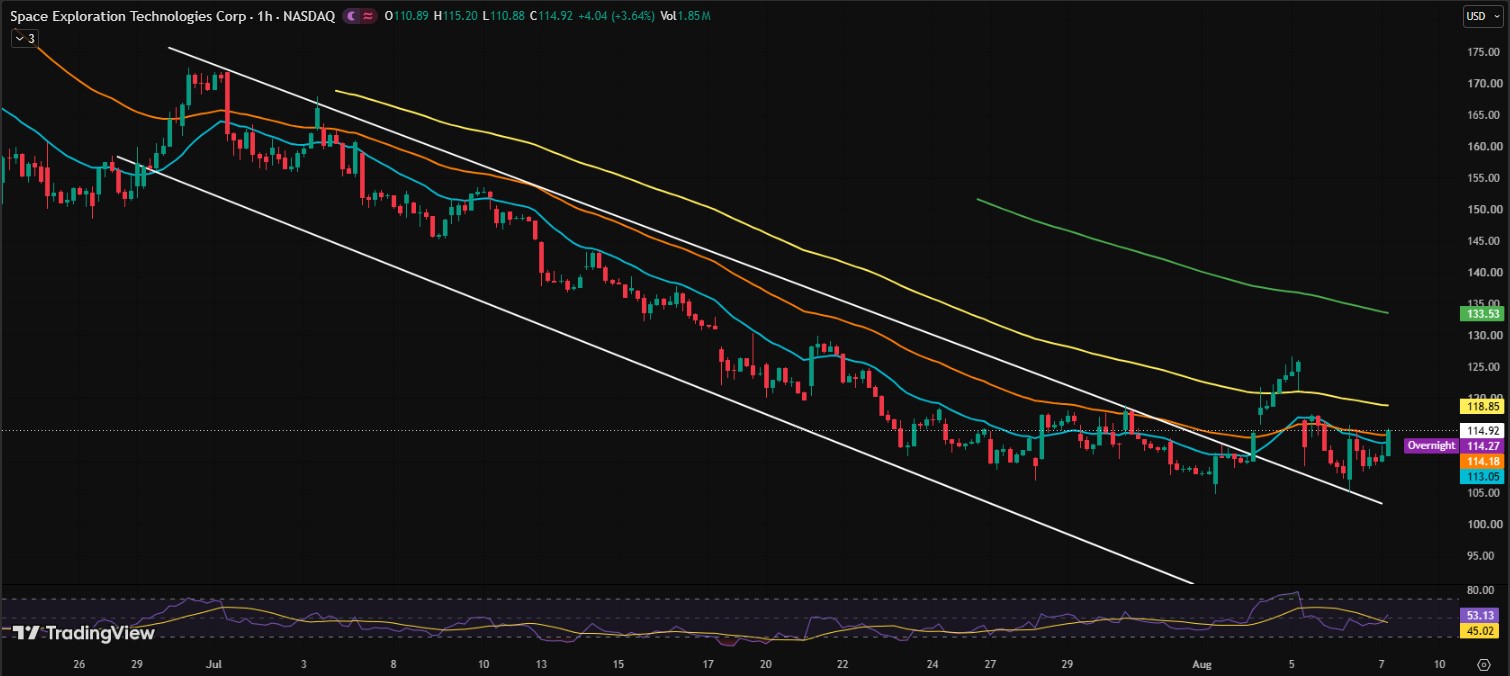This screenshot has width=1510, height=676.
Task: Click the close value C114.92
Action: tap(553, 16)
